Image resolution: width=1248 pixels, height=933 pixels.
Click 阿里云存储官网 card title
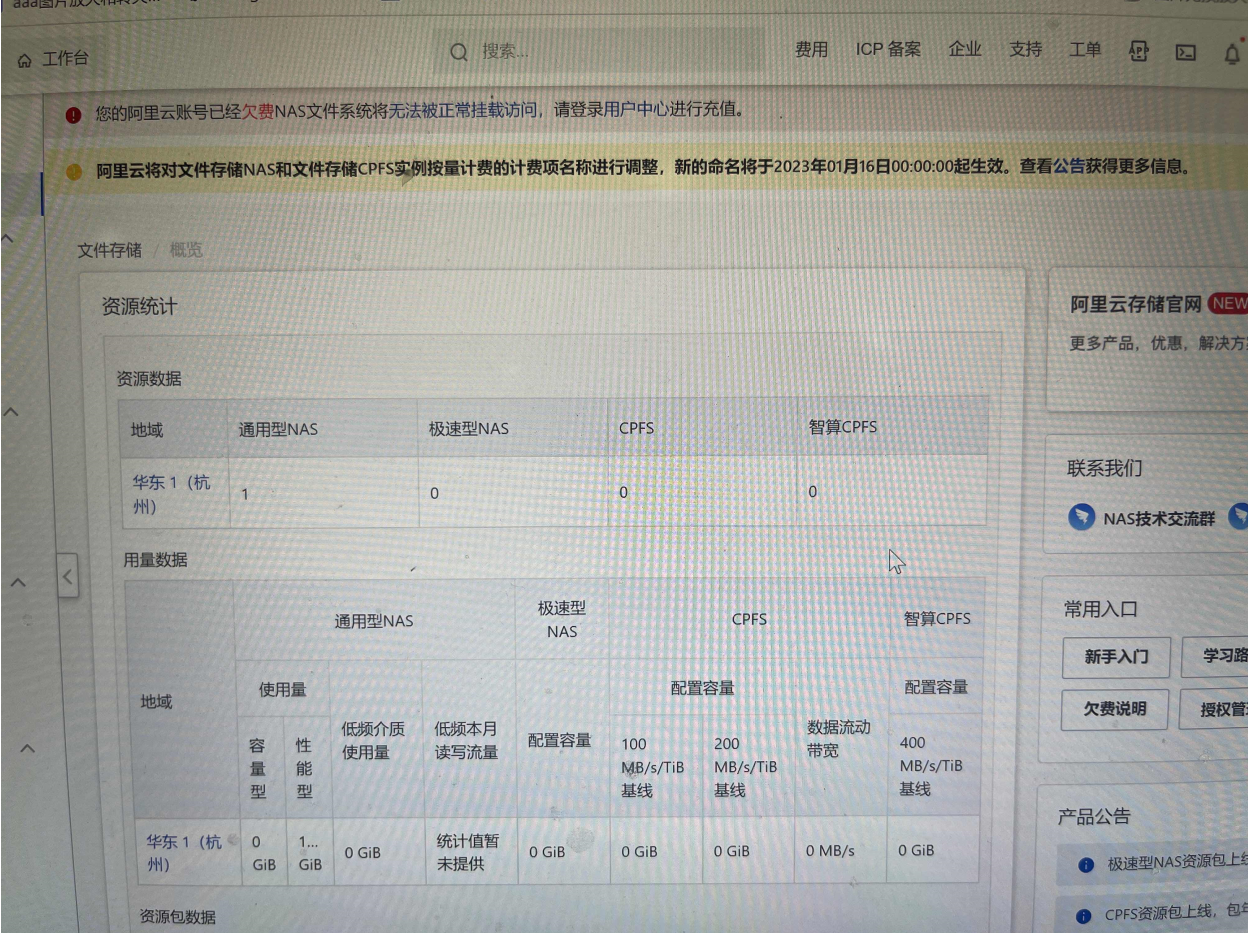1135,305
